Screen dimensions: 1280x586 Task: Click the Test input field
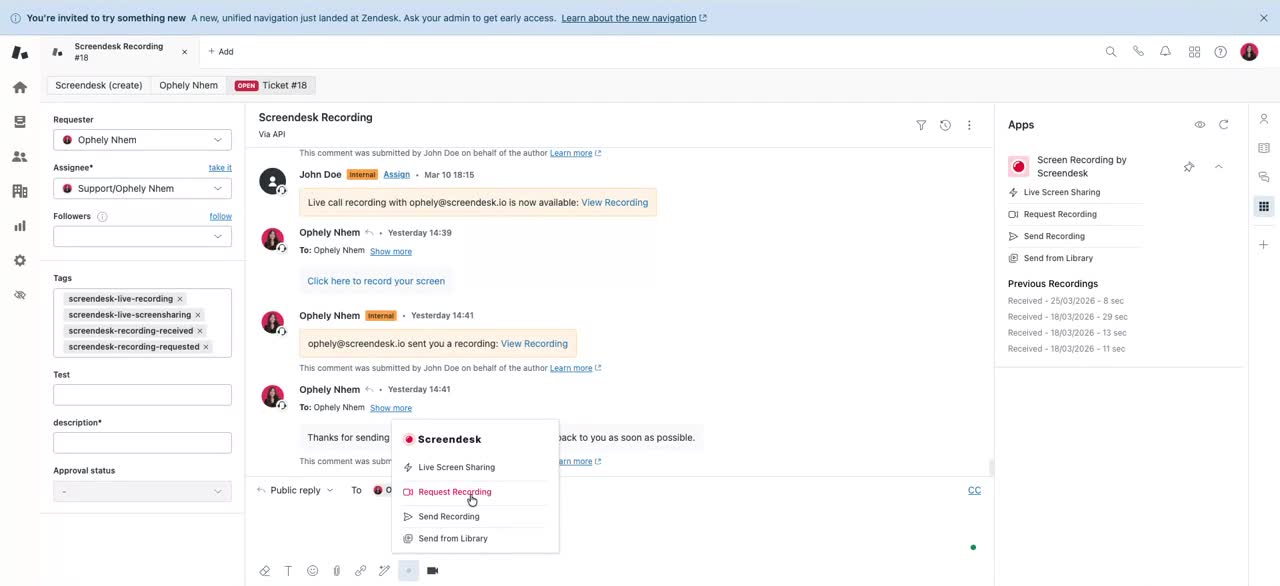pyautogui.click(x=142, y=395)
